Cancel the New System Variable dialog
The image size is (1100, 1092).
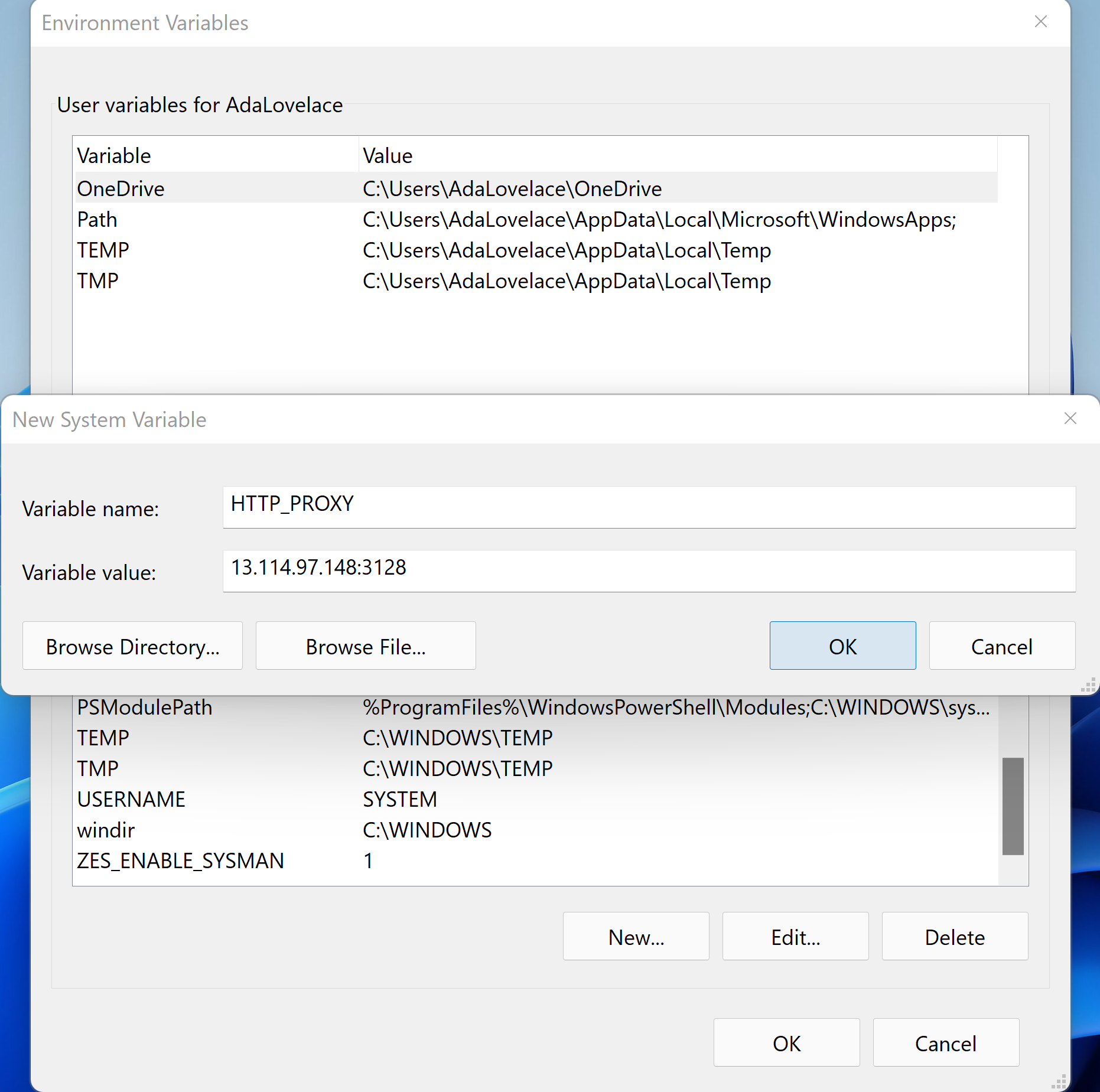(x=1001, y=646)
